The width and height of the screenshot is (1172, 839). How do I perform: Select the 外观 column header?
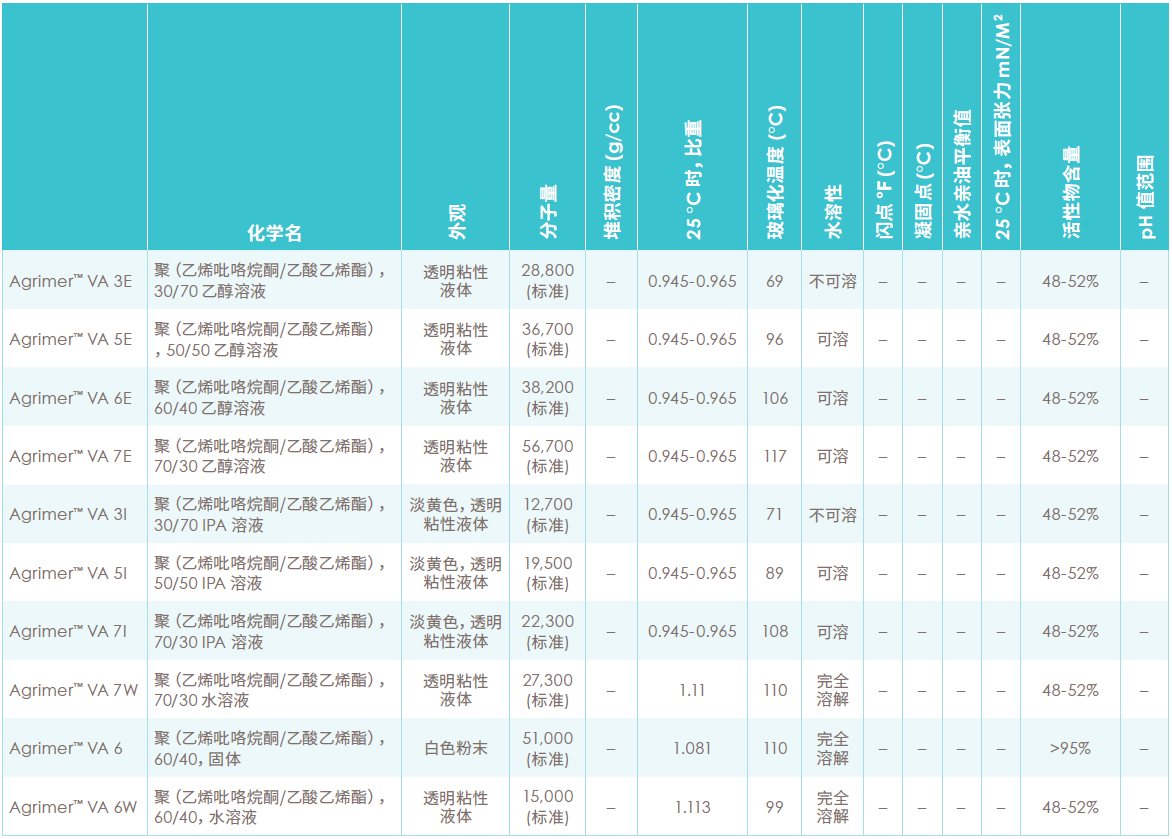(x=457, y=221)
